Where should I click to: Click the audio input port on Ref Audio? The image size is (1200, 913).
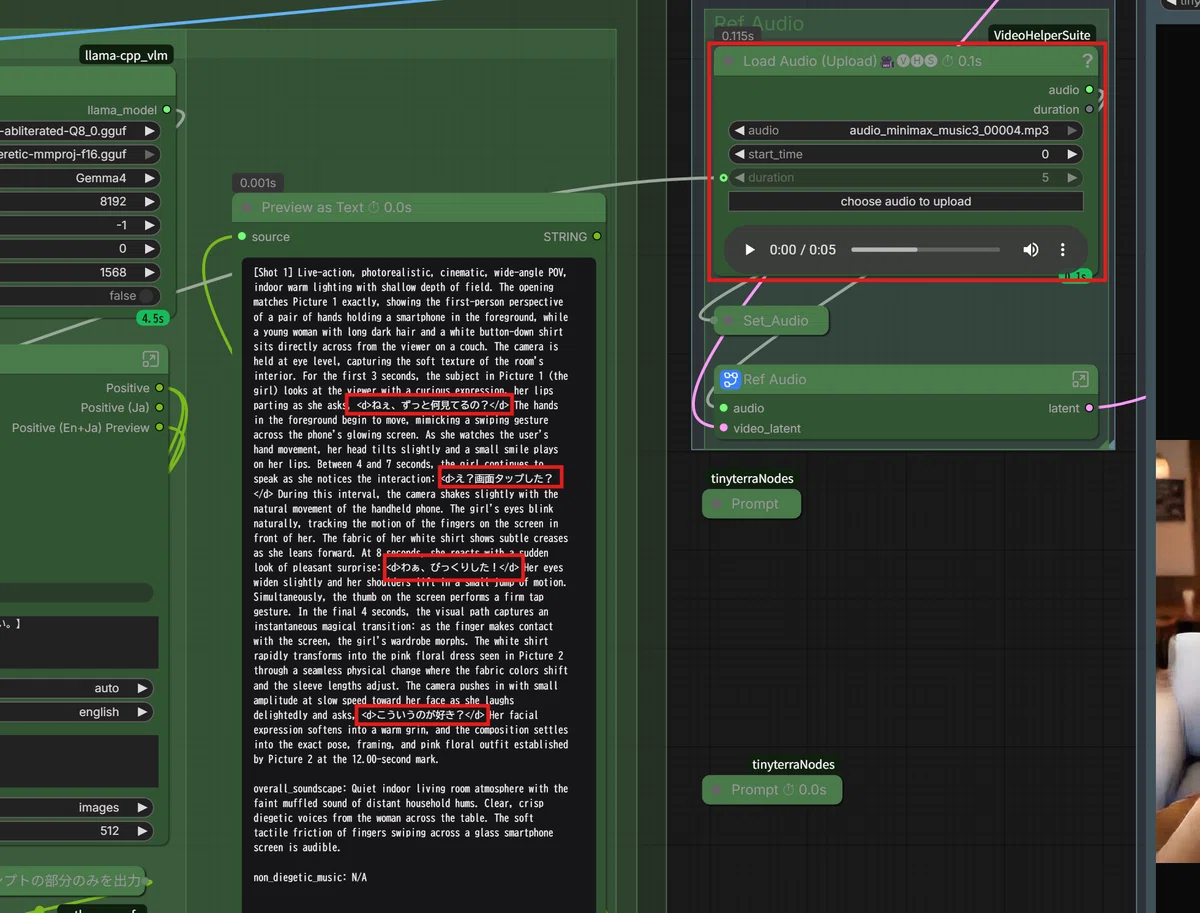coord(723,408)
